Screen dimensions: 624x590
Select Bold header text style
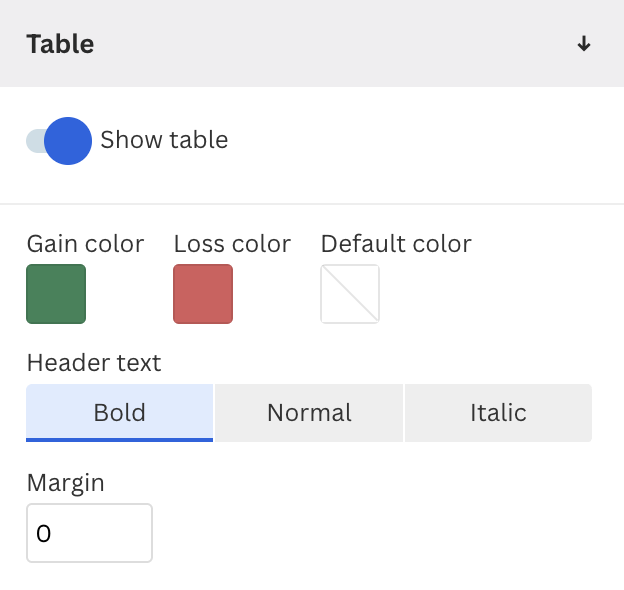119,413
